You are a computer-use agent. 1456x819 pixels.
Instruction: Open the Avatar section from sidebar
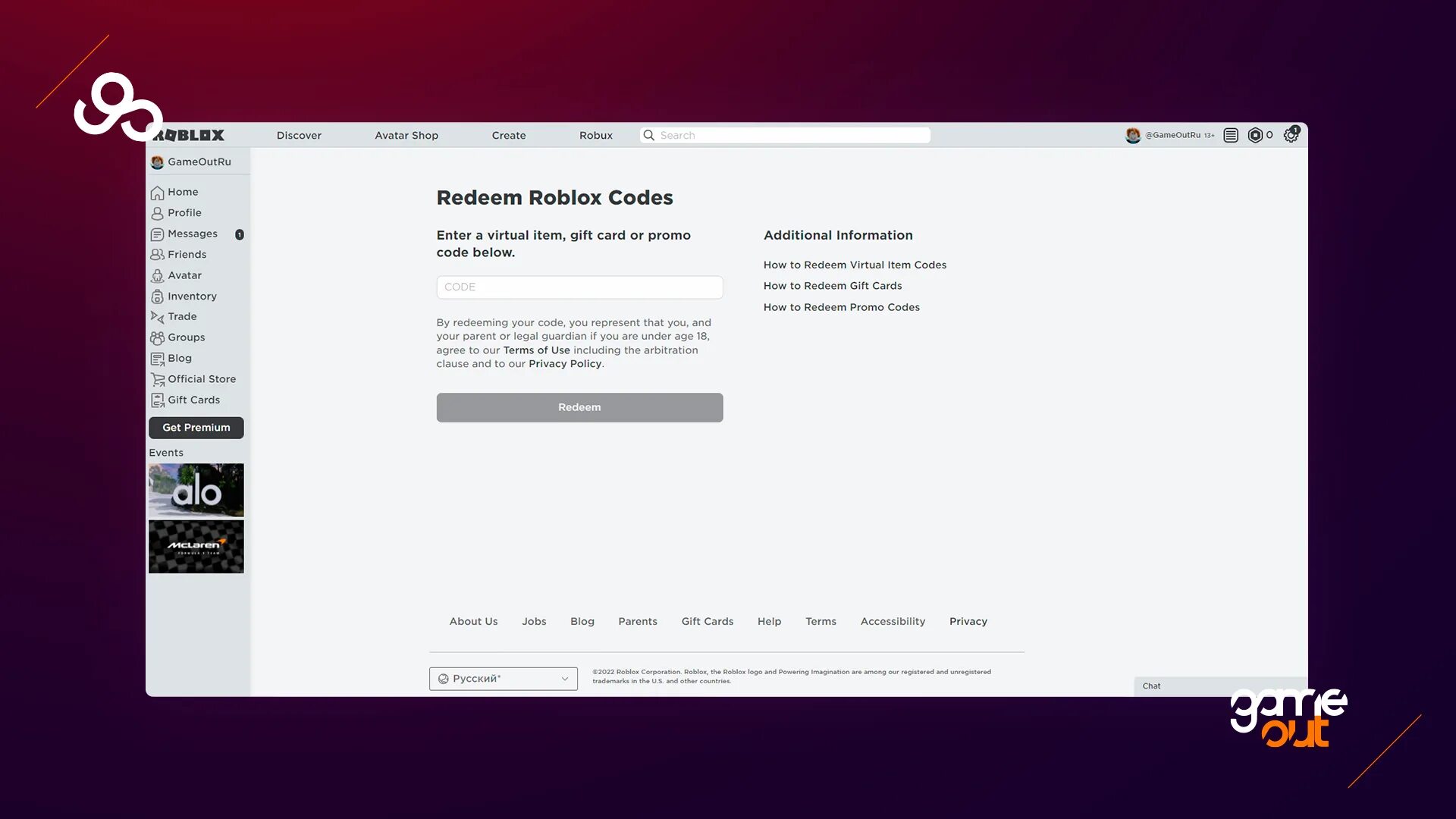point(184,276)
